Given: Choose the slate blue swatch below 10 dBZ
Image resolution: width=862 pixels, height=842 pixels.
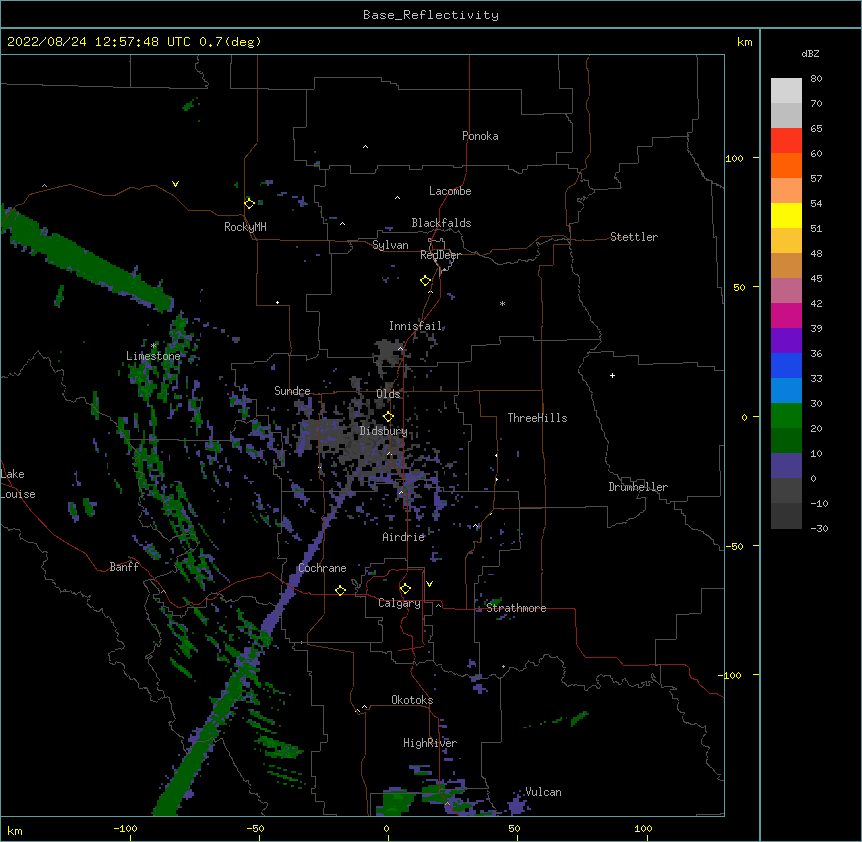Looking at the screenshot, I should click(x=786, y=466).
